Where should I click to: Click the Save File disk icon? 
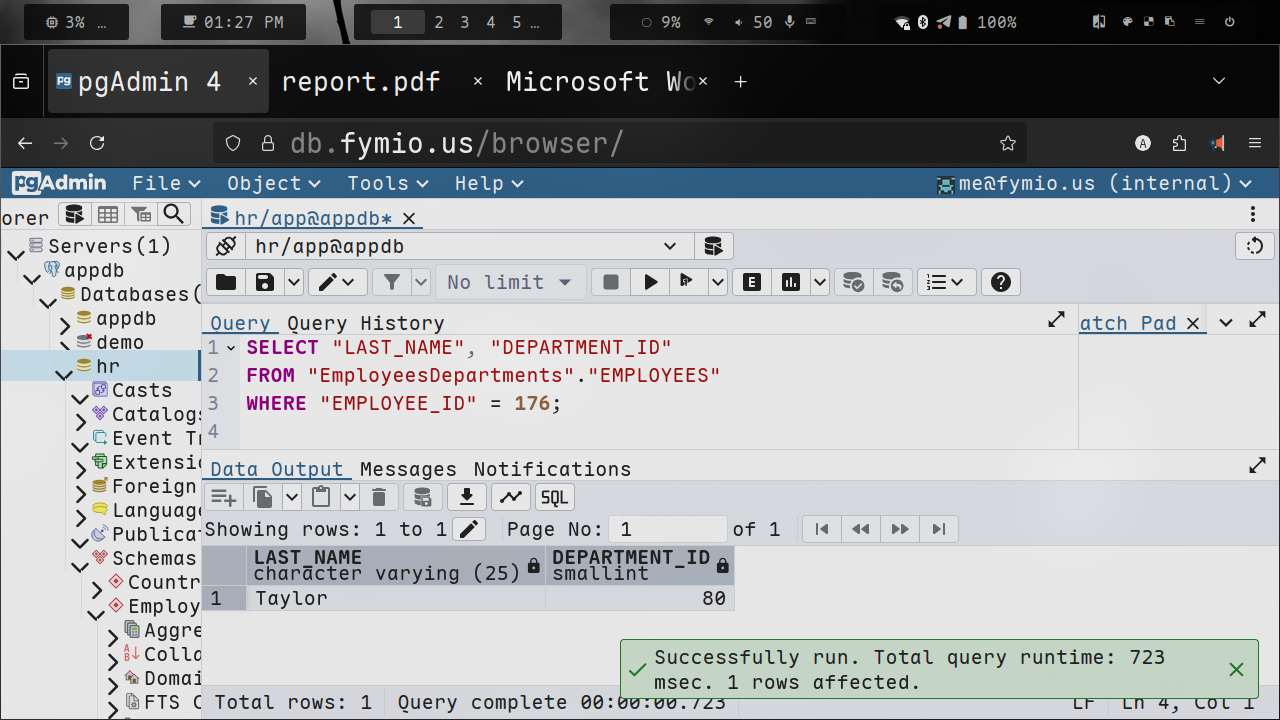click(x=264, y=282)
